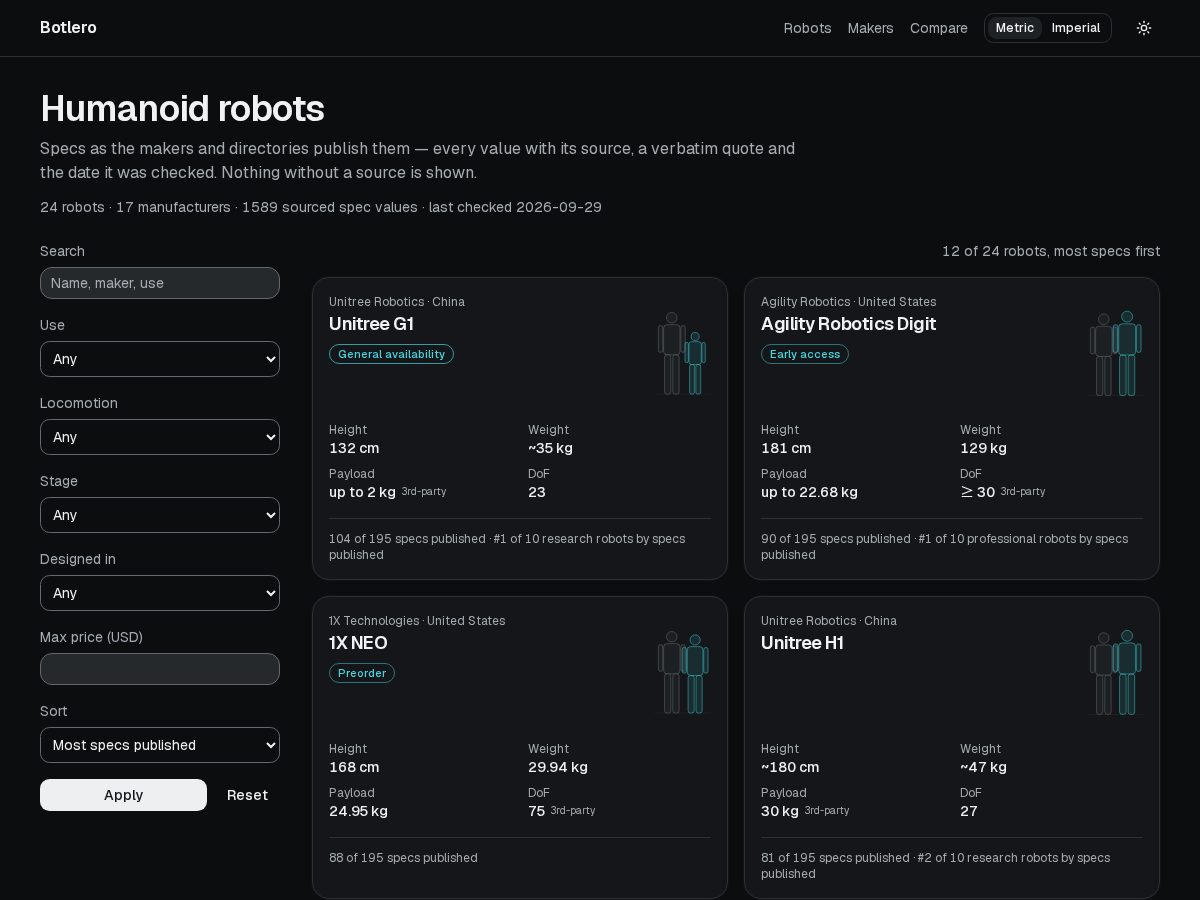
Task: Open the Agility Robotics Digit robot page
Action: click(848, 324)
